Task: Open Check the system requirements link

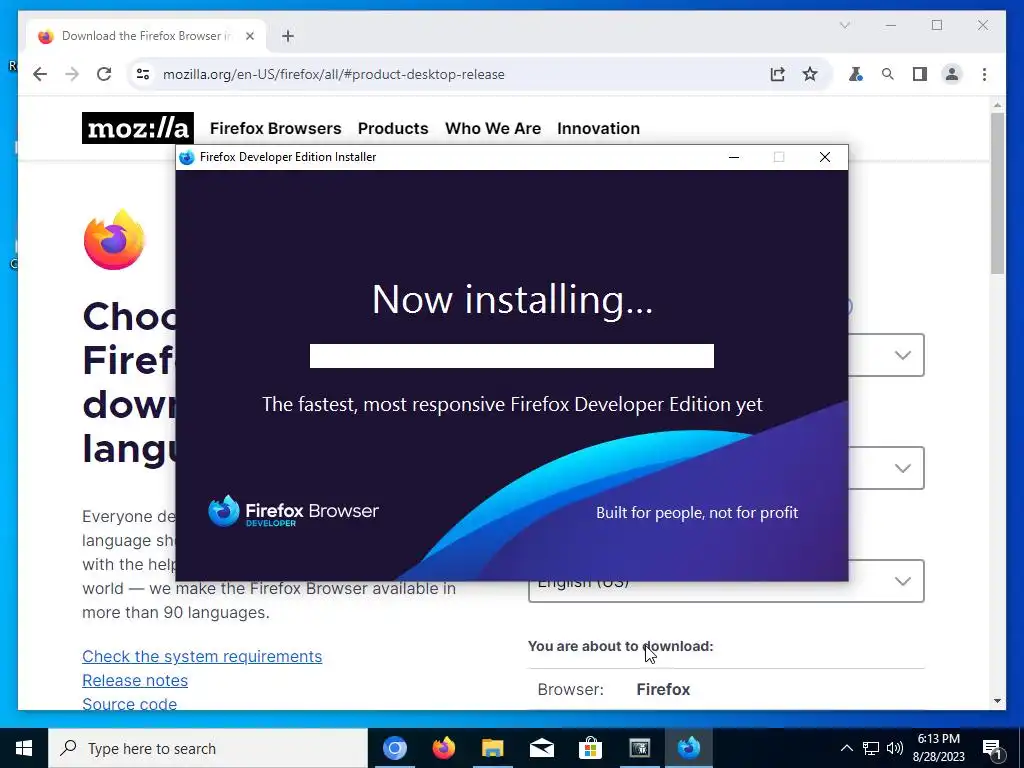Action: click(202, 656)
